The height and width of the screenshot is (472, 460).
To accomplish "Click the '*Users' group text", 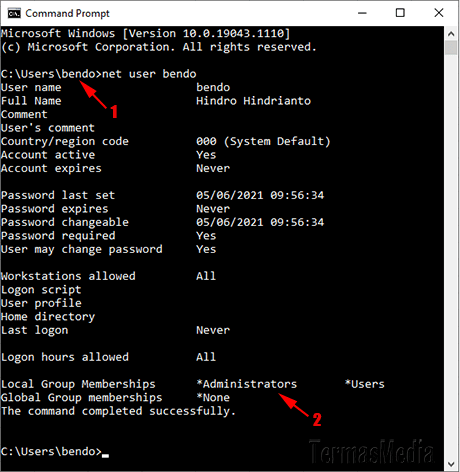I will pos(365,384).
